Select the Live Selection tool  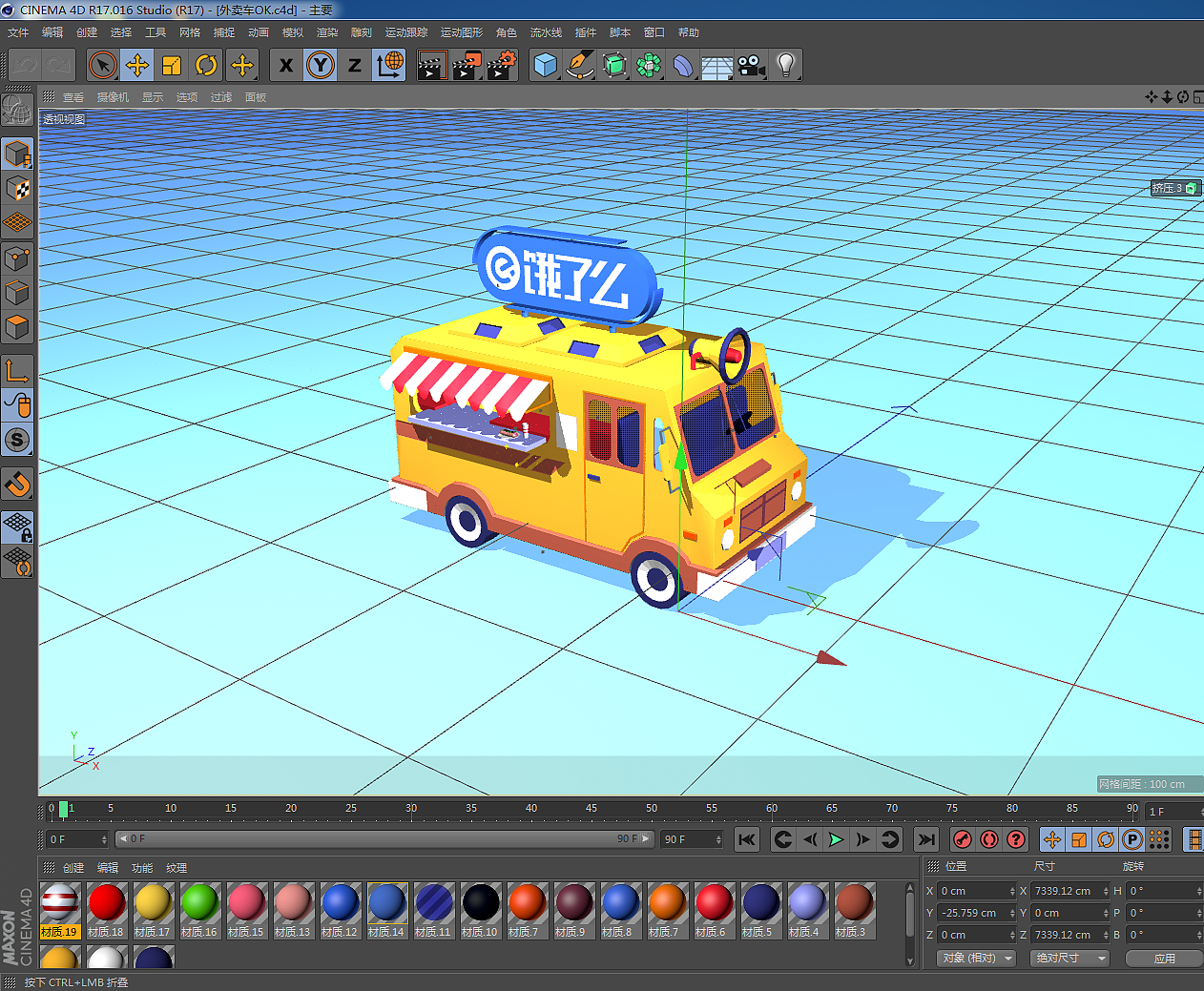point(102,65)
